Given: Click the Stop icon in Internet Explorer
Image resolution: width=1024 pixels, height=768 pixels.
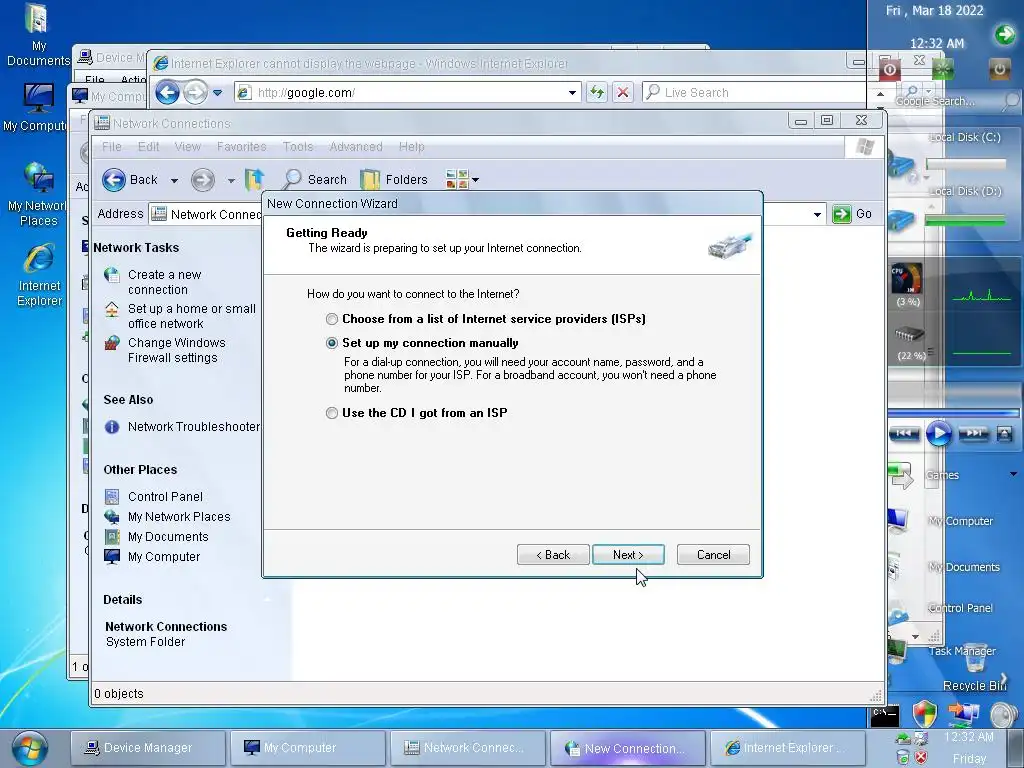Looking at the screenshot, I should [623, 92].
